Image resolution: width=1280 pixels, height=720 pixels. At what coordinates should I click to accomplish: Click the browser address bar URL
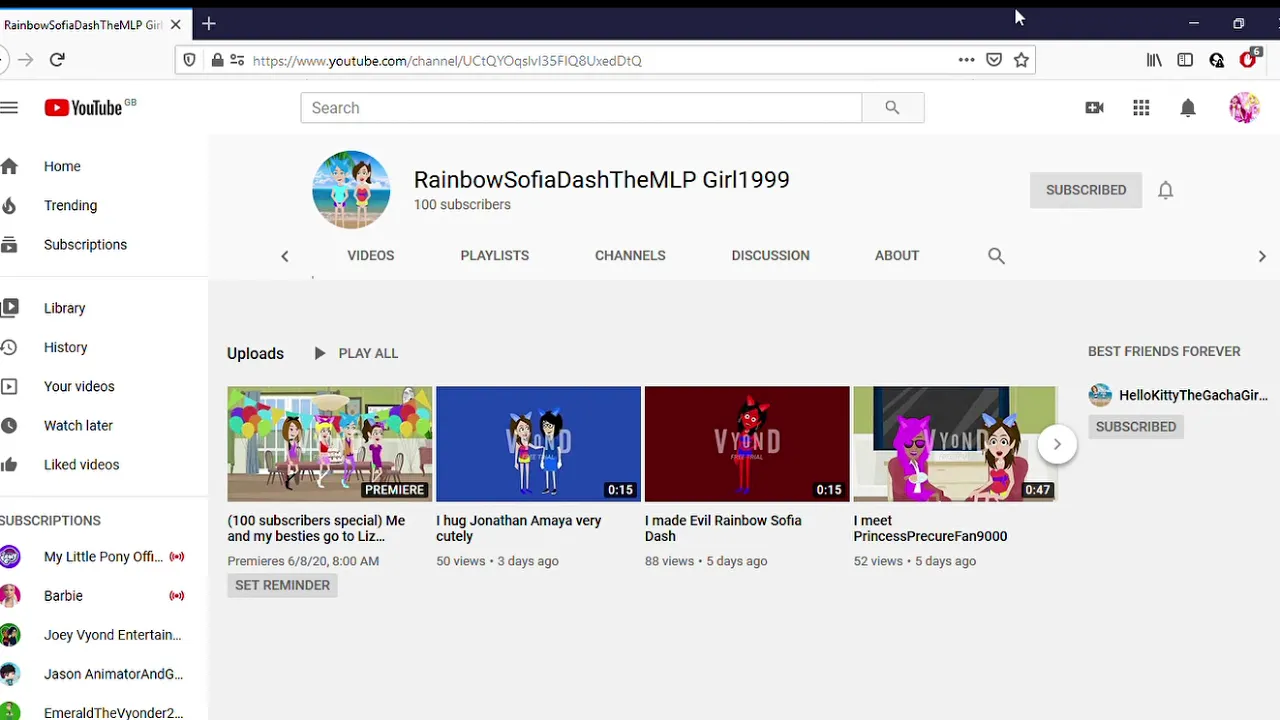click(x=447, y=61)
